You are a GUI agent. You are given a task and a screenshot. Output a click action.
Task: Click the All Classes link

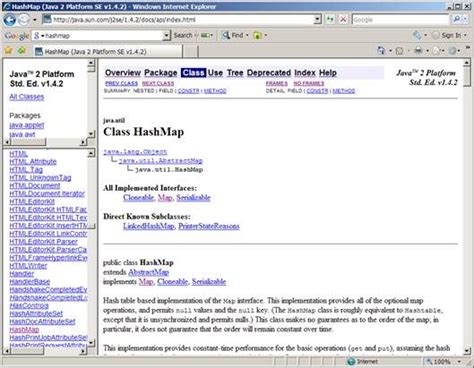pos(27,97)
